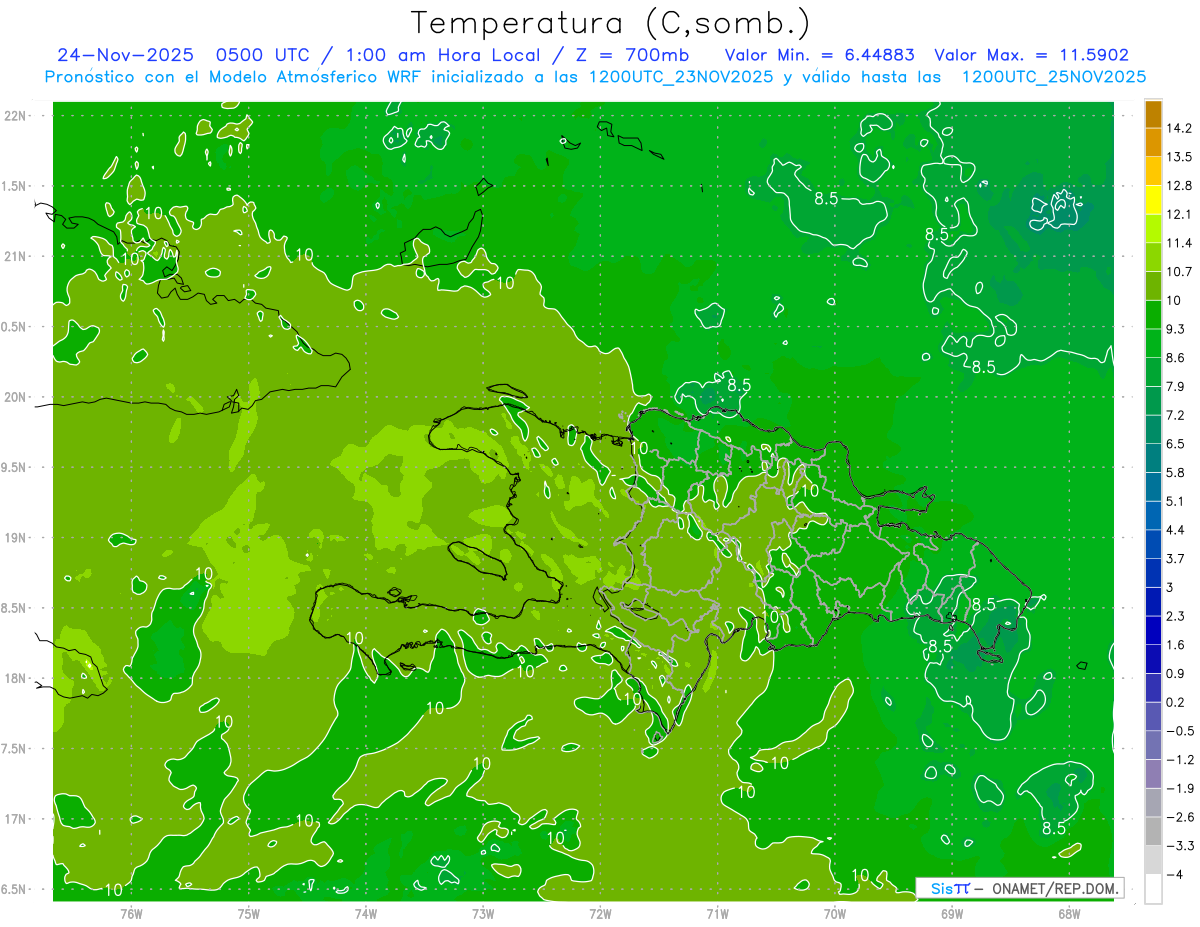Click the 21N latitude axis label
The height and width of the screenshot is (927, 1200).
pyautogui.click(x=15, y=256)
